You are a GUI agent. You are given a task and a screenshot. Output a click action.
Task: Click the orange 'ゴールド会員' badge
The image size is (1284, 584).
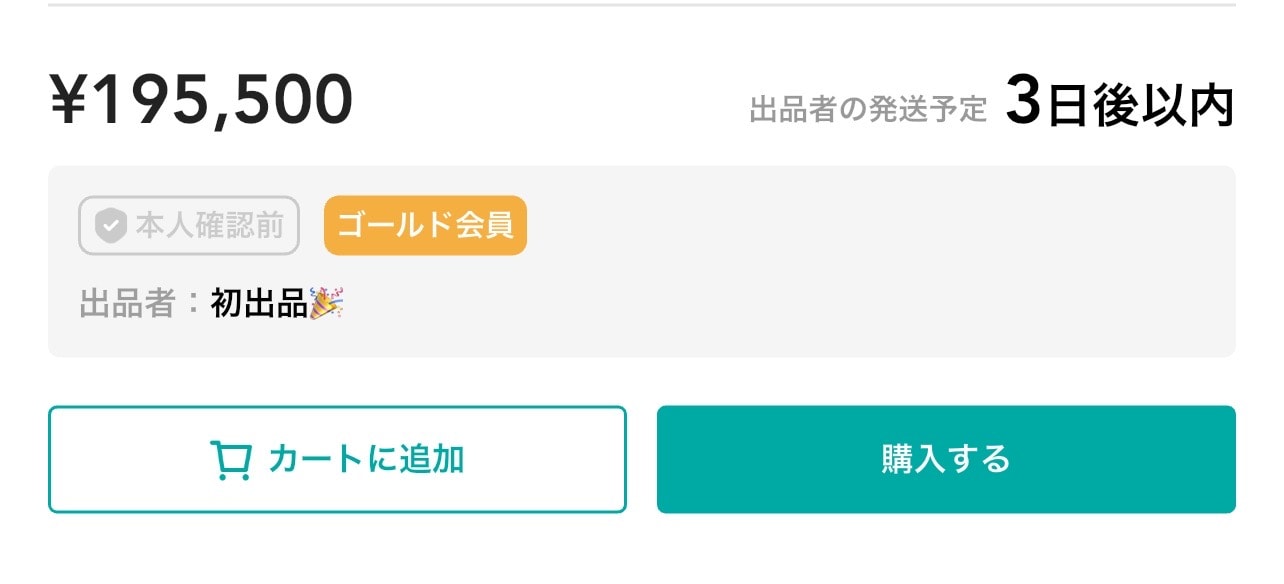click(x=425, y=226)
